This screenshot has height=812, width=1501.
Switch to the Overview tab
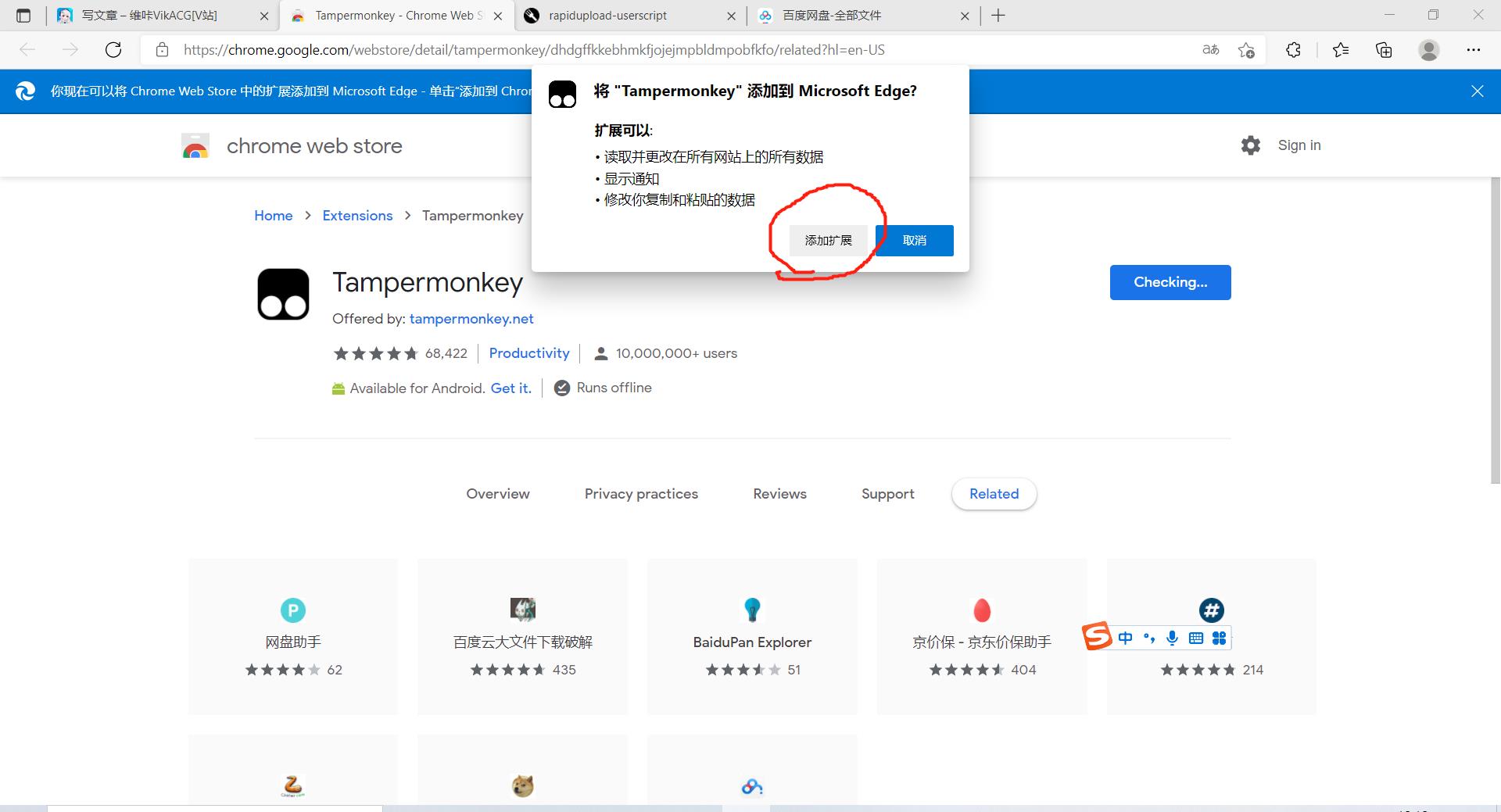coord(497,494)
